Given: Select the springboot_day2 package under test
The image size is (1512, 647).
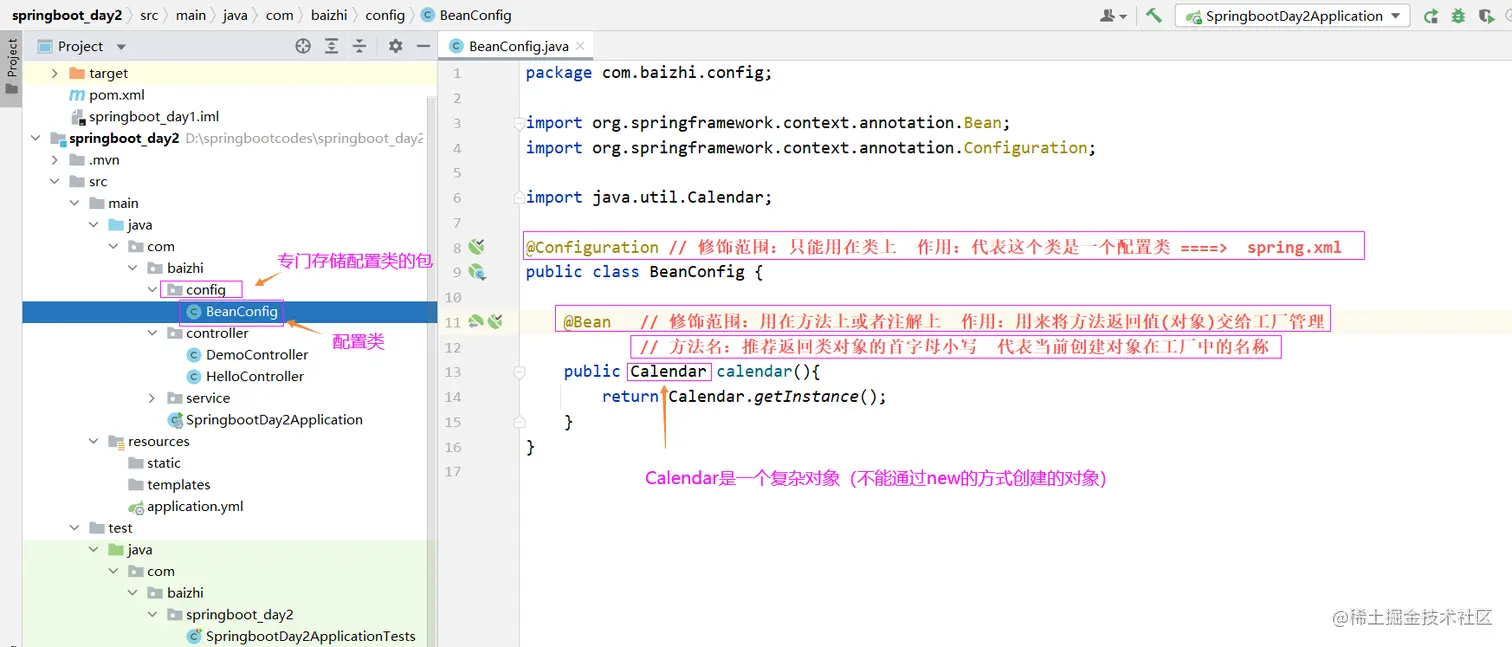Looking at the screenshot, I should [239, 615].
